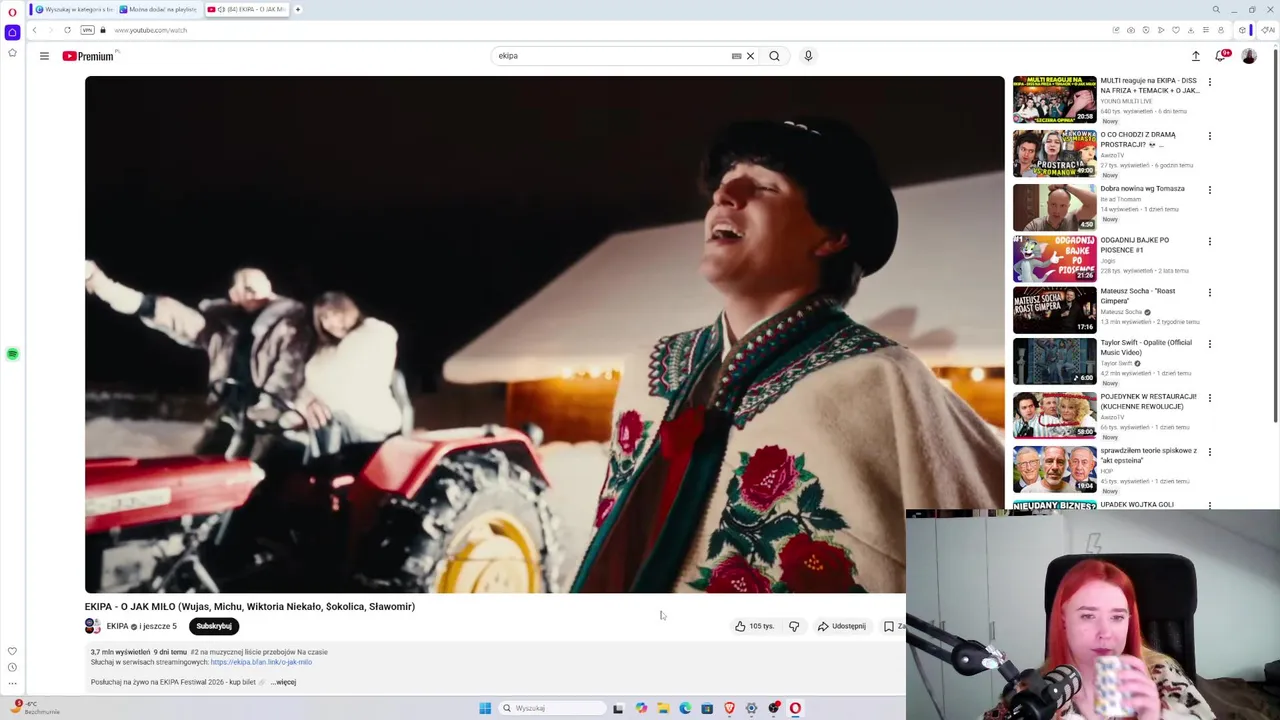The height and width of the screenshot is (720, 1280).
Task: Open the sidebar bookmarks star-shaped icon
Action: (12, 53)
